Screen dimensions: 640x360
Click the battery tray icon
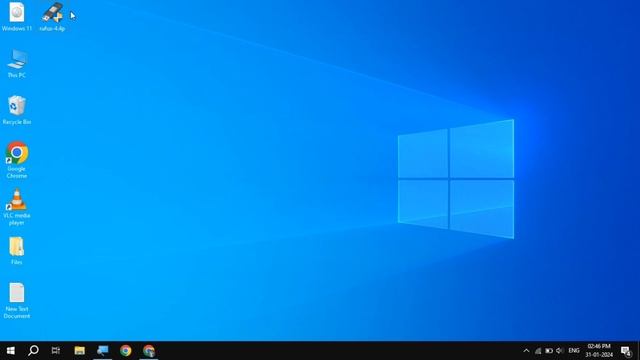(x=549, y=351)
